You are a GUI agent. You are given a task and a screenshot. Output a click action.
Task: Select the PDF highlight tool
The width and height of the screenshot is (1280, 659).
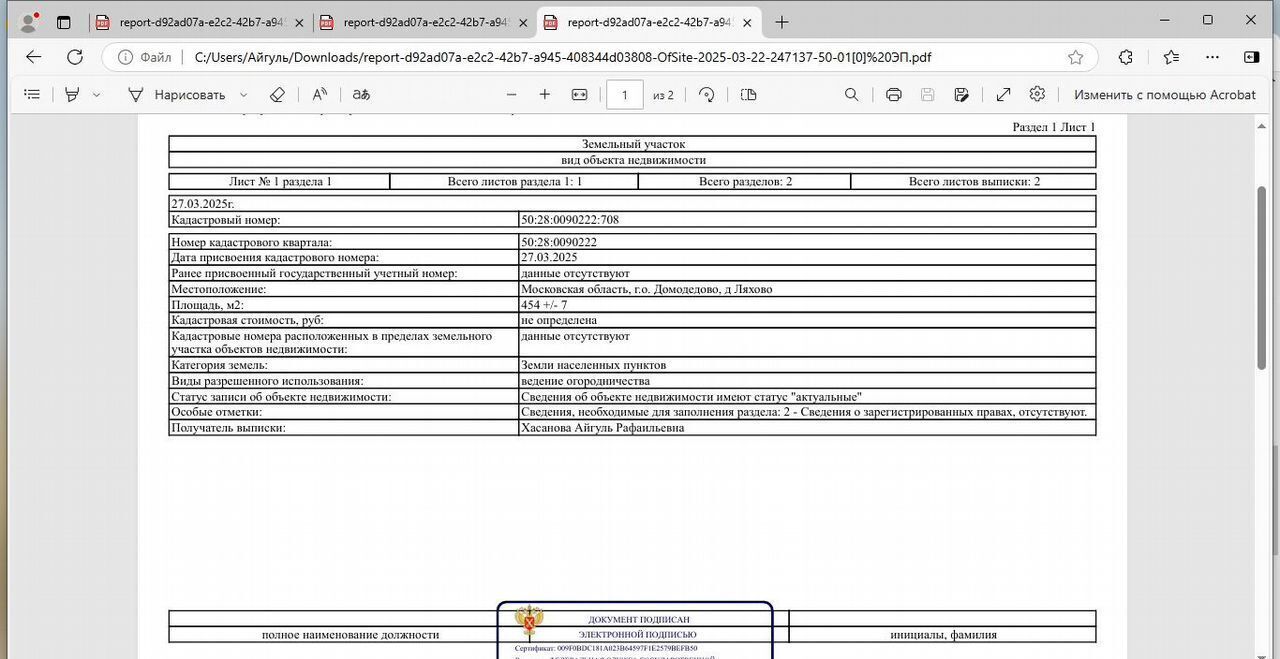(x=72, y=94)
